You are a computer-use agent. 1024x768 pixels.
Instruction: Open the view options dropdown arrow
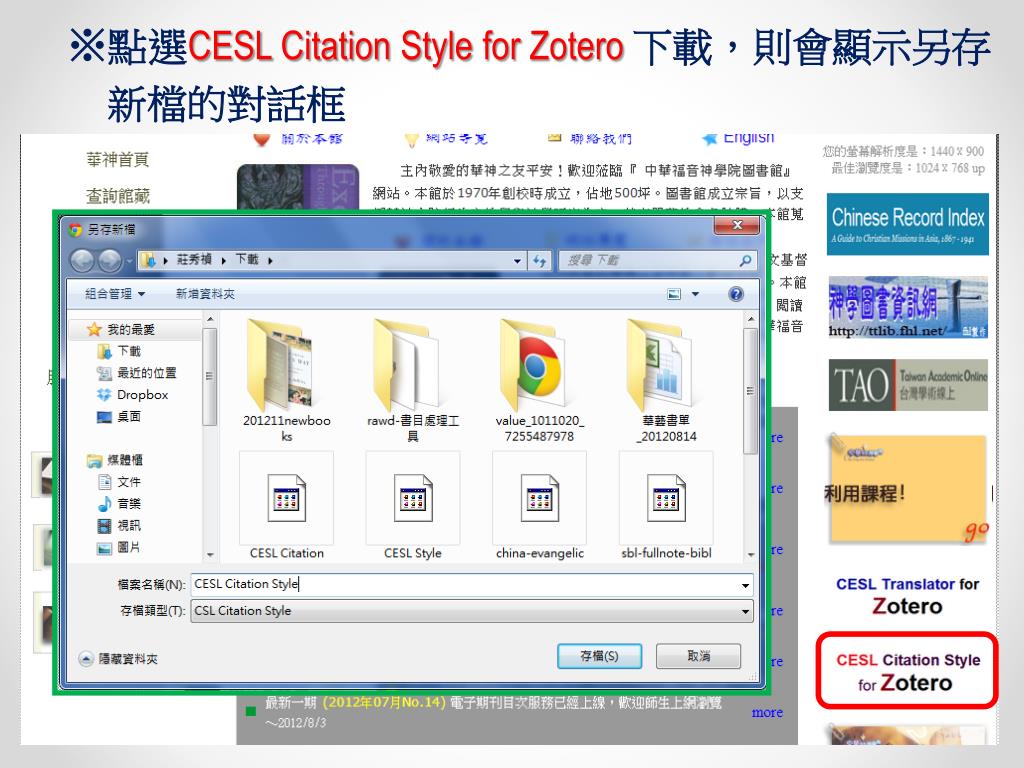[x=696, y=294]
